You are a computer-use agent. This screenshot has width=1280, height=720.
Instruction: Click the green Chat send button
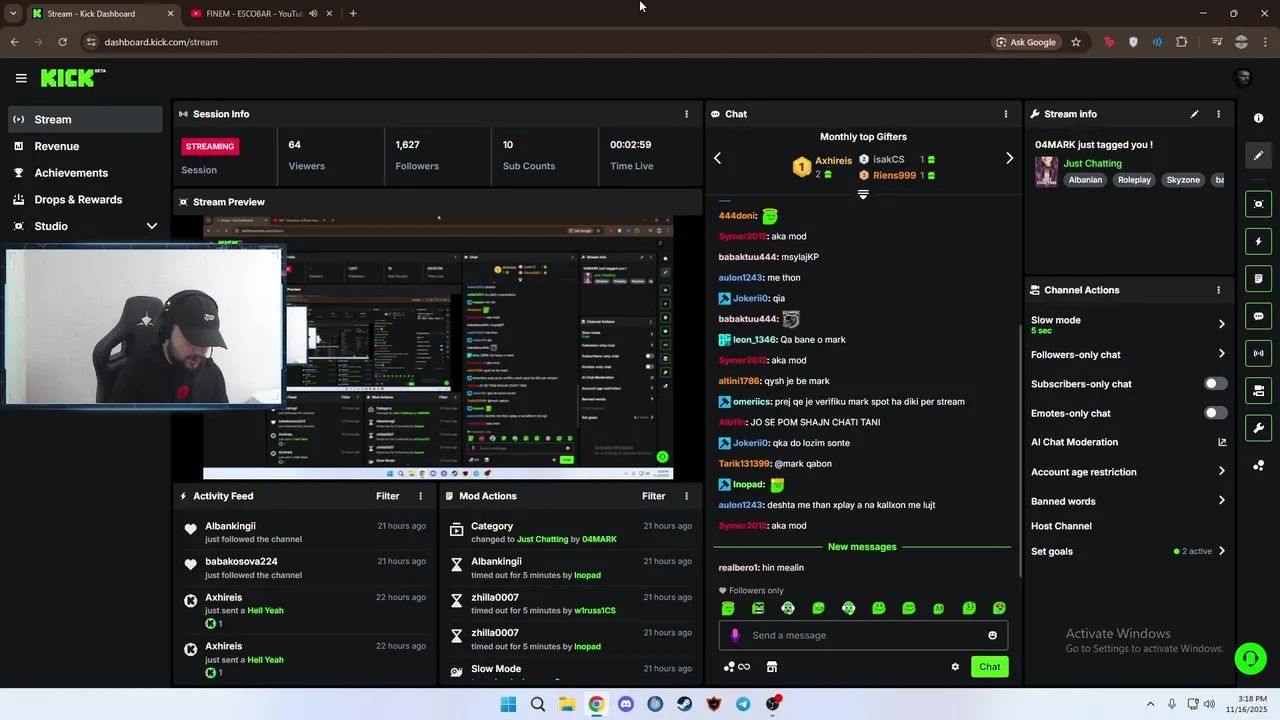(x=989, y=667)
